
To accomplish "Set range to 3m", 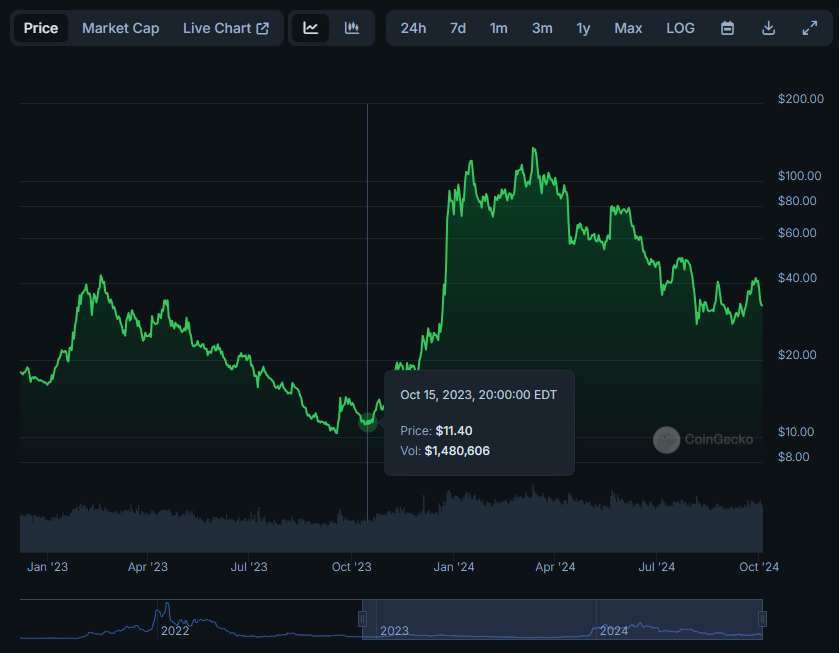I will pyautogui.click(x=542, y=28).
